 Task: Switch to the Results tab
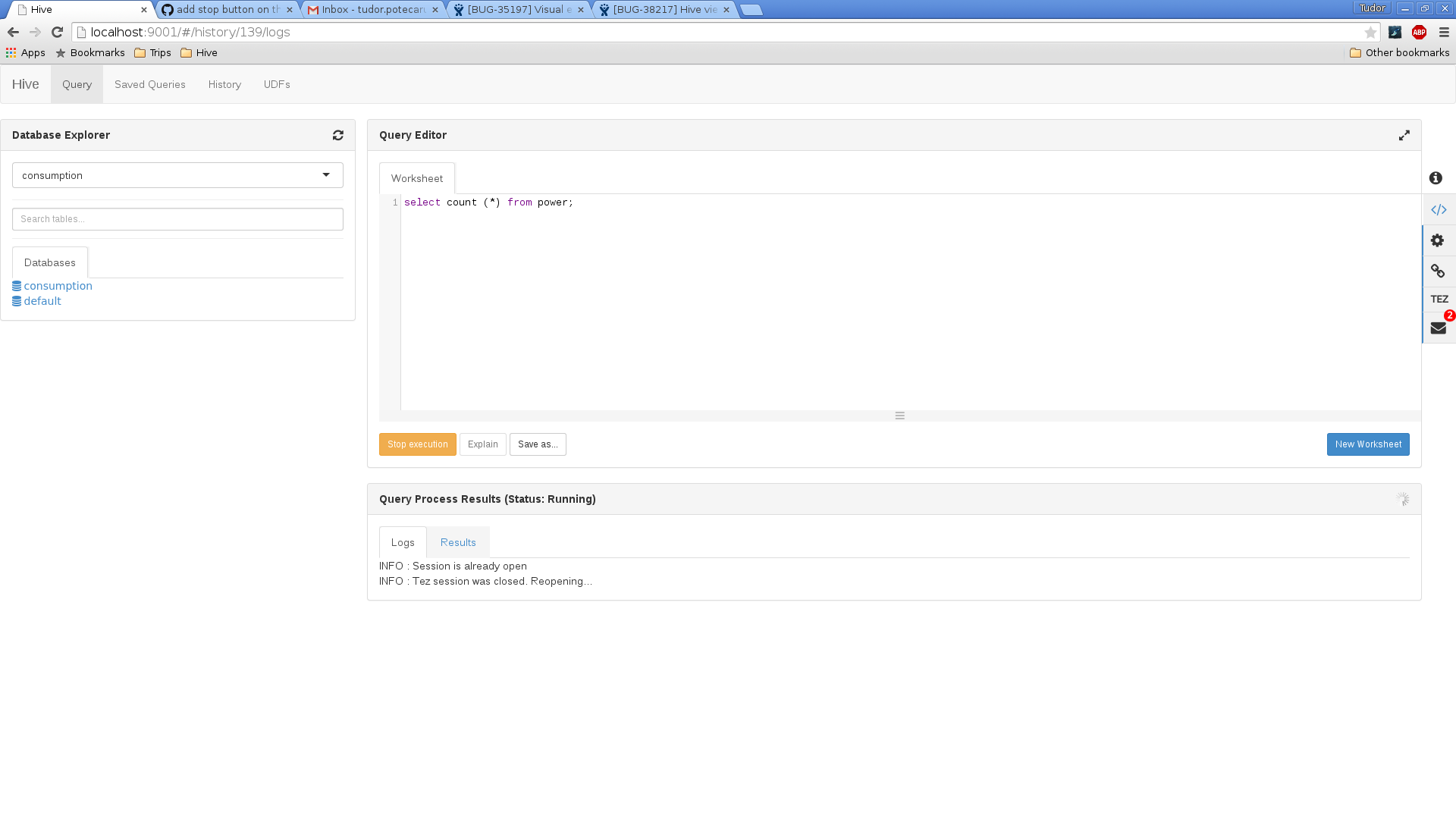point(458,542)
